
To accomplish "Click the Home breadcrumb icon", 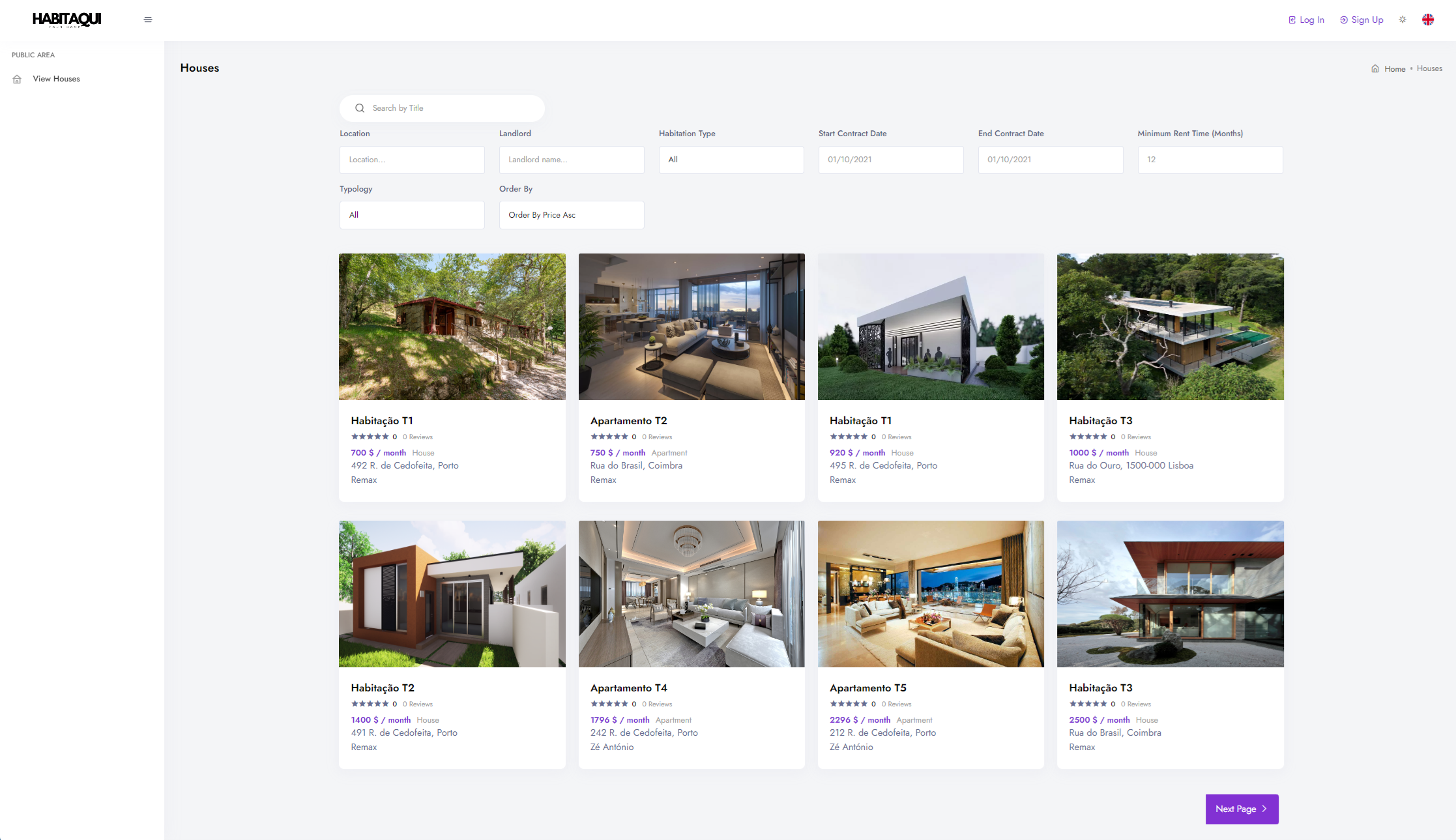I will (x=1375, y=68).
